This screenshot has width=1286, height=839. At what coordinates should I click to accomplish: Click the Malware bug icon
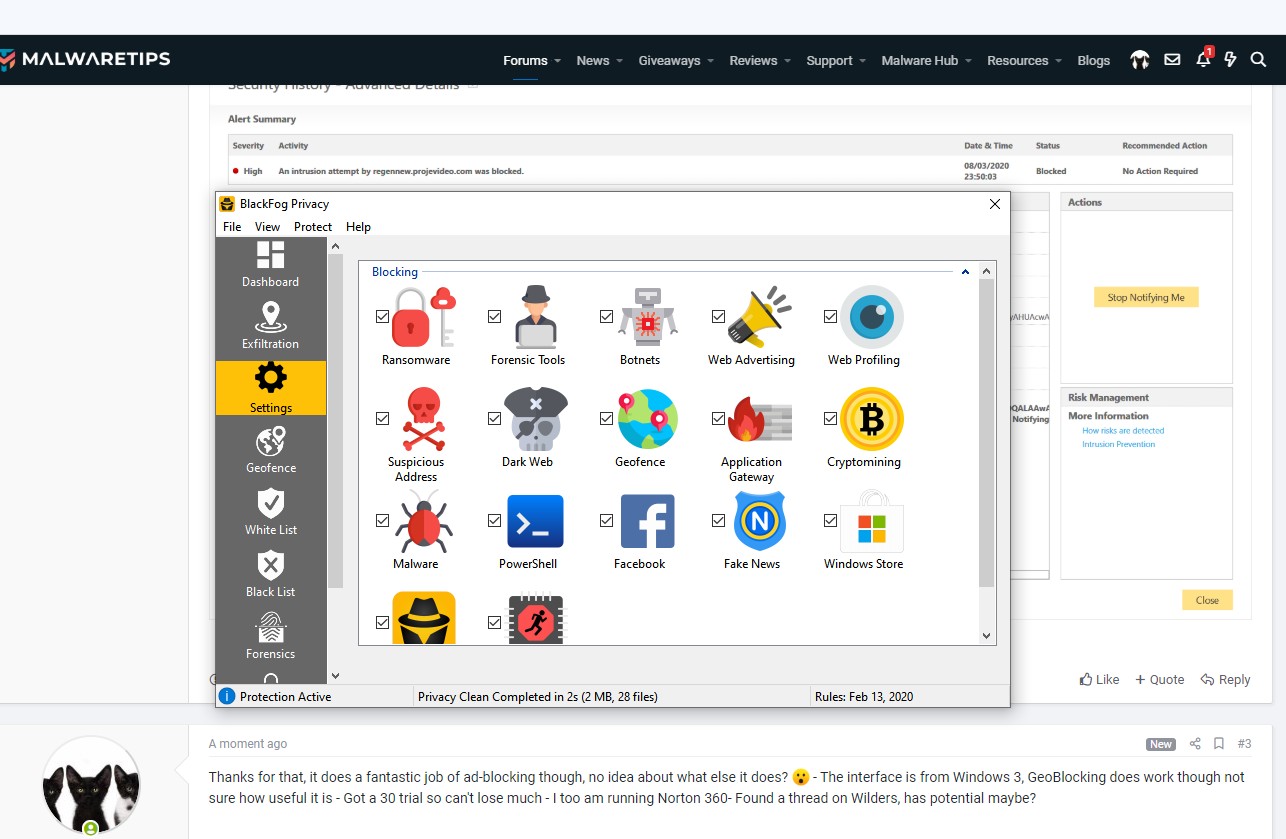(x=423, y=522)
